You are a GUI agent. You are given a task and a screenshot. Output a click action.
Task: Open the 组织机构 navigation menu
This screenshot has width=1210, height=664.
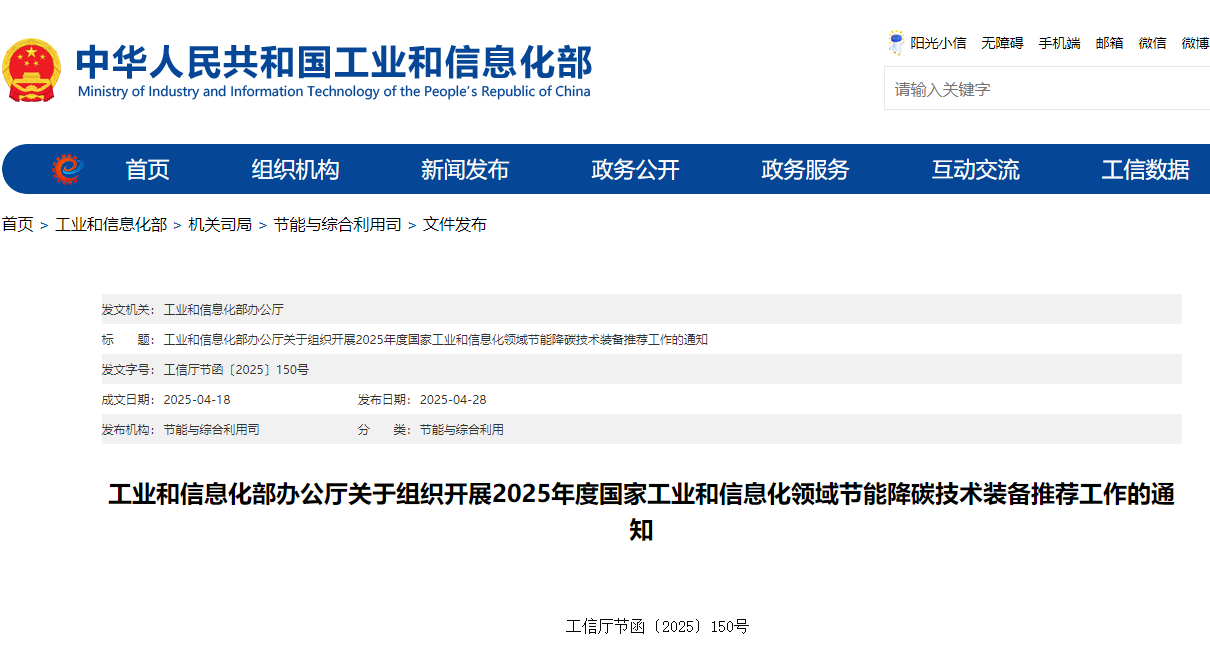[x=295, y=170]
